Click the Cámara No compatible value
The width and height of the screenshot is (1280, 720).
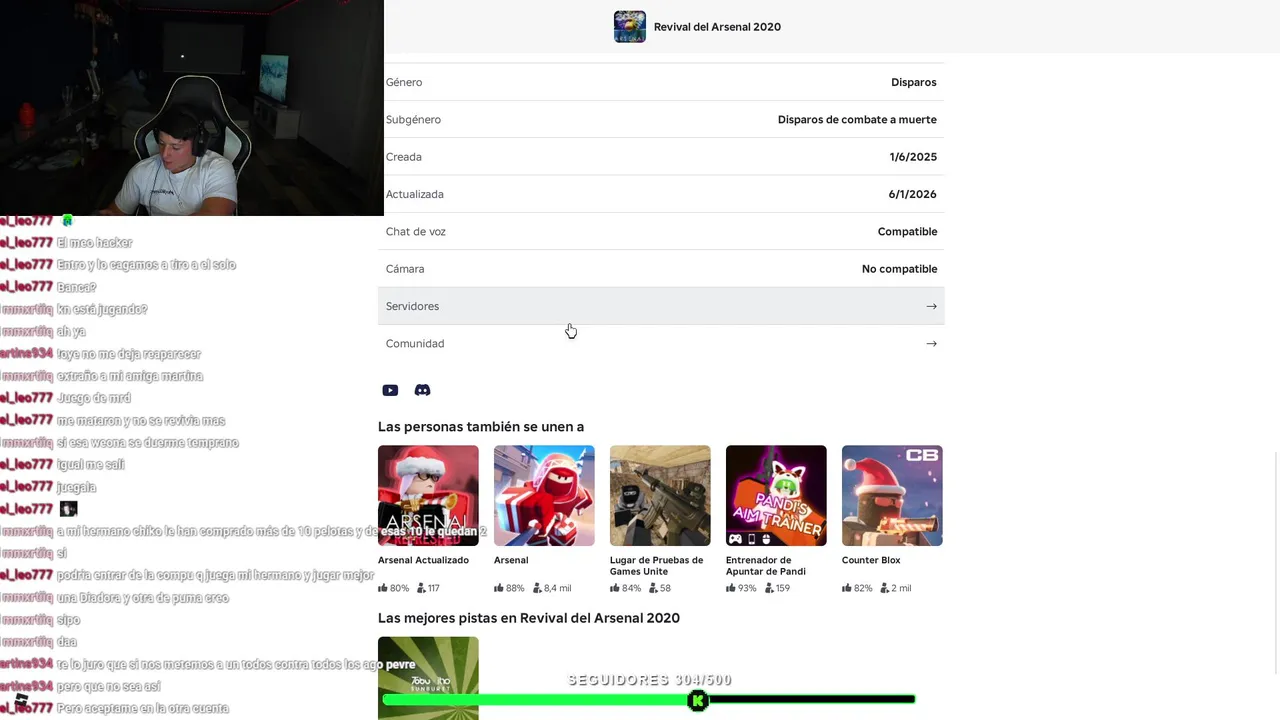(899, 269)
